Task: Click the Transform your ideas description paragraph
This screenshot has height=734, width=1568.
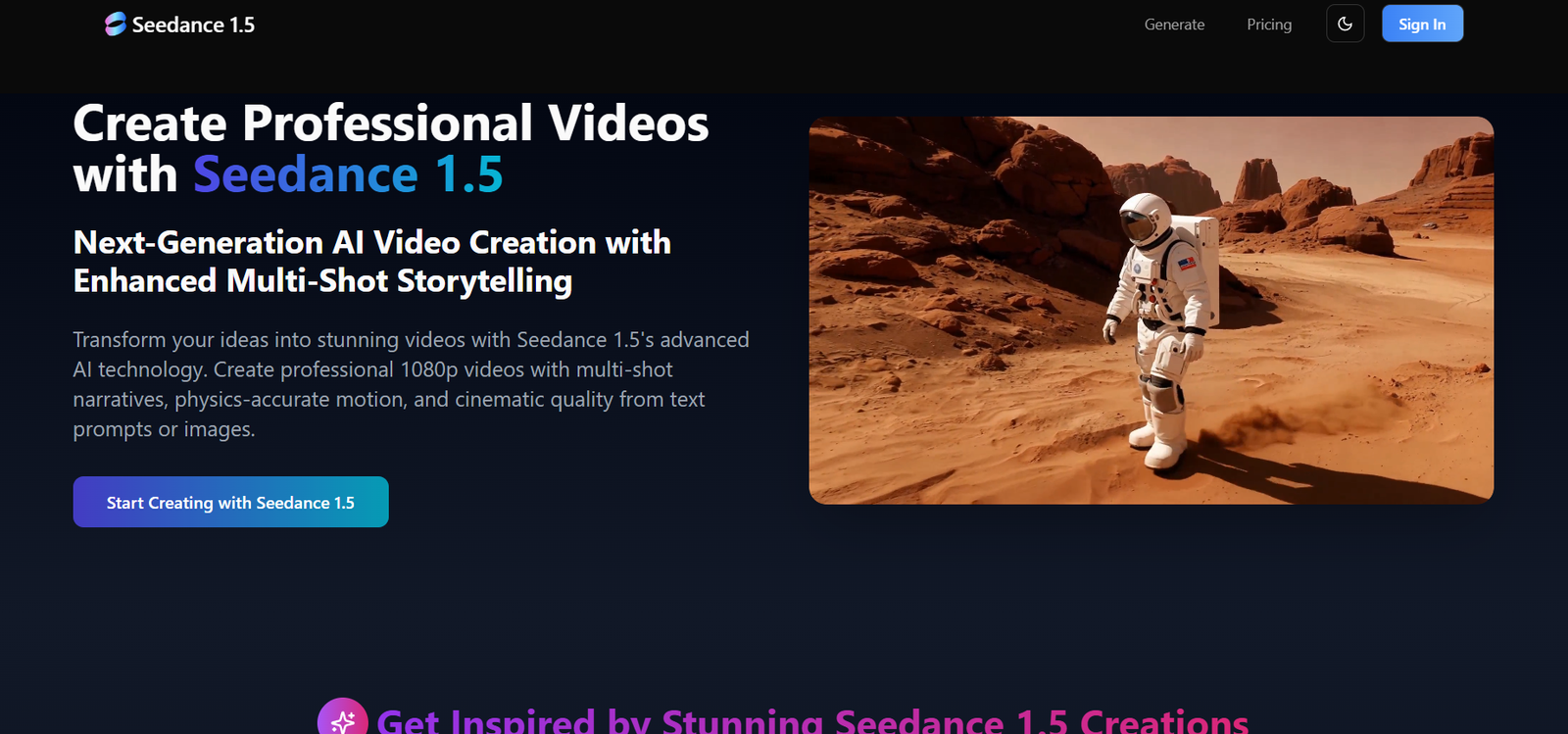Action: [x=411, y=384]
